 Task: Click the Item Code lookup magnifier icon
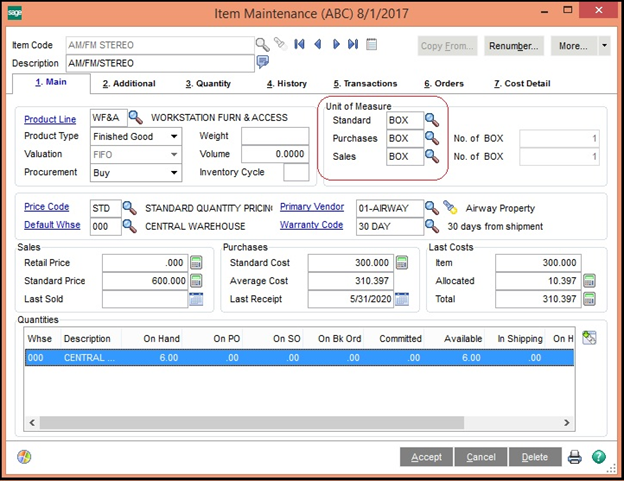click(262, 45)
